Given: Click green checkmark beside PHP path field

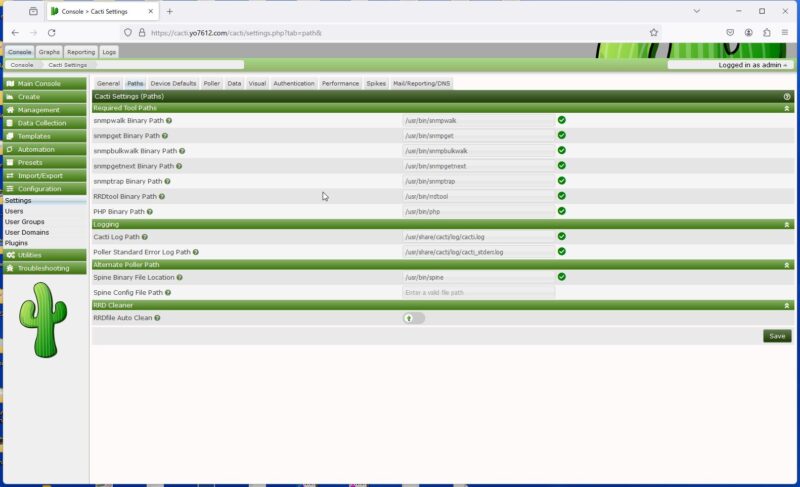Looking at the screenshot, I should click(x=562, y=211).
